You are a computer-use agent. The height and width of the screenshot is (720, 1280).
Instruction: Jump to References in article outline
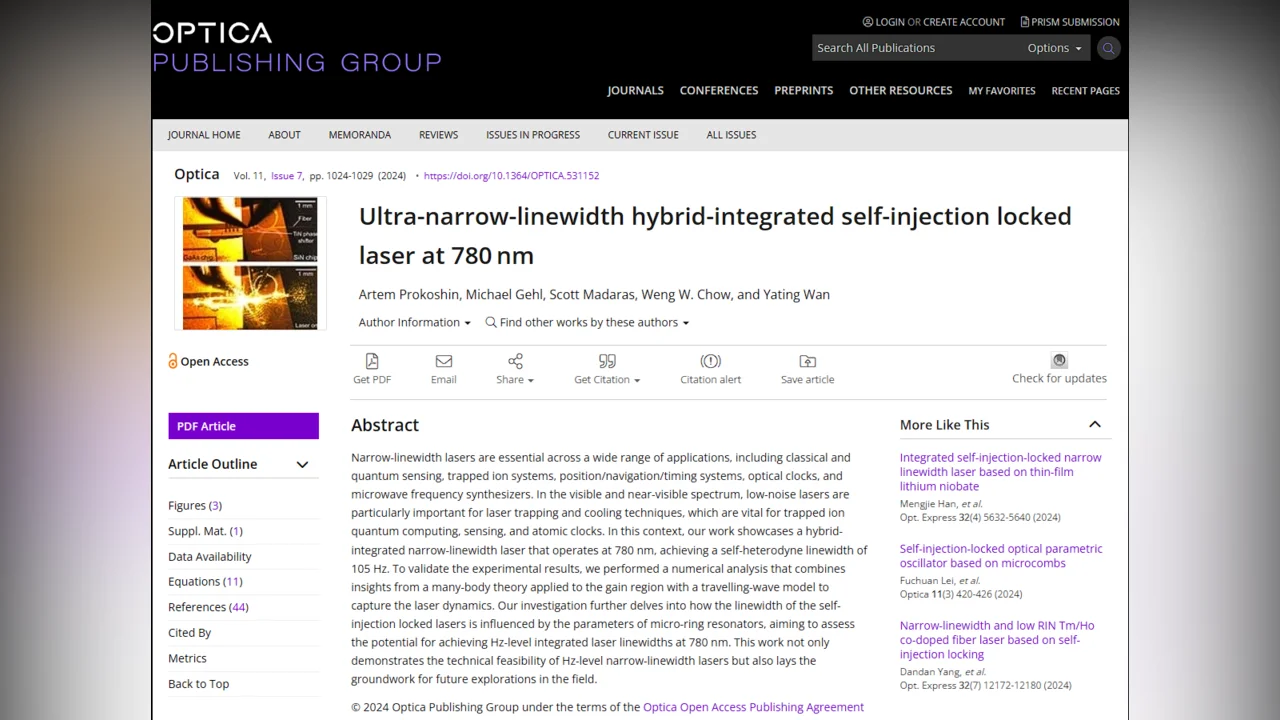point(197,607)
